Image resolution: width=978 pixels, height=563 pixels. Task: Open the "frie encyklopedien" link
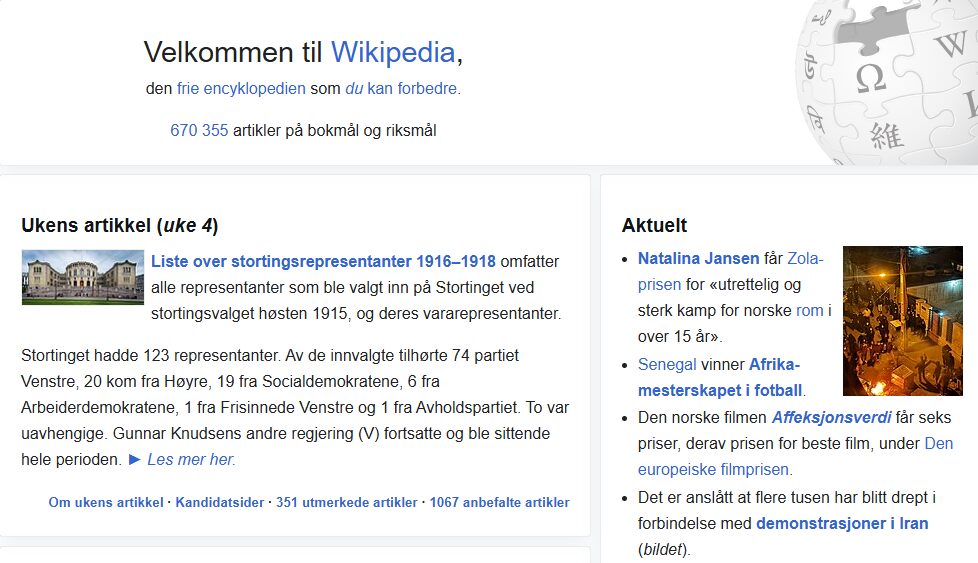(x=241, y=88)
